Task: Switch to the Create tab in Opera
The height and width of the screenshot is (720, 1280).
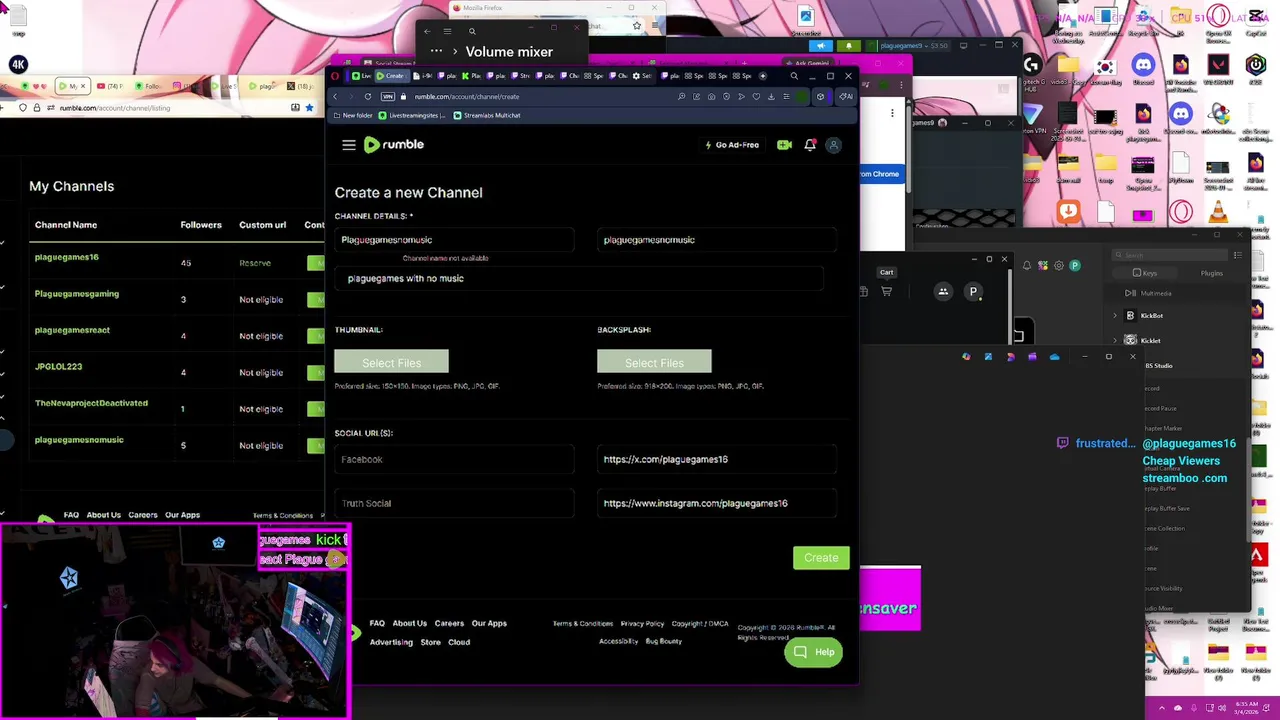Action: [x=390, y=76]
